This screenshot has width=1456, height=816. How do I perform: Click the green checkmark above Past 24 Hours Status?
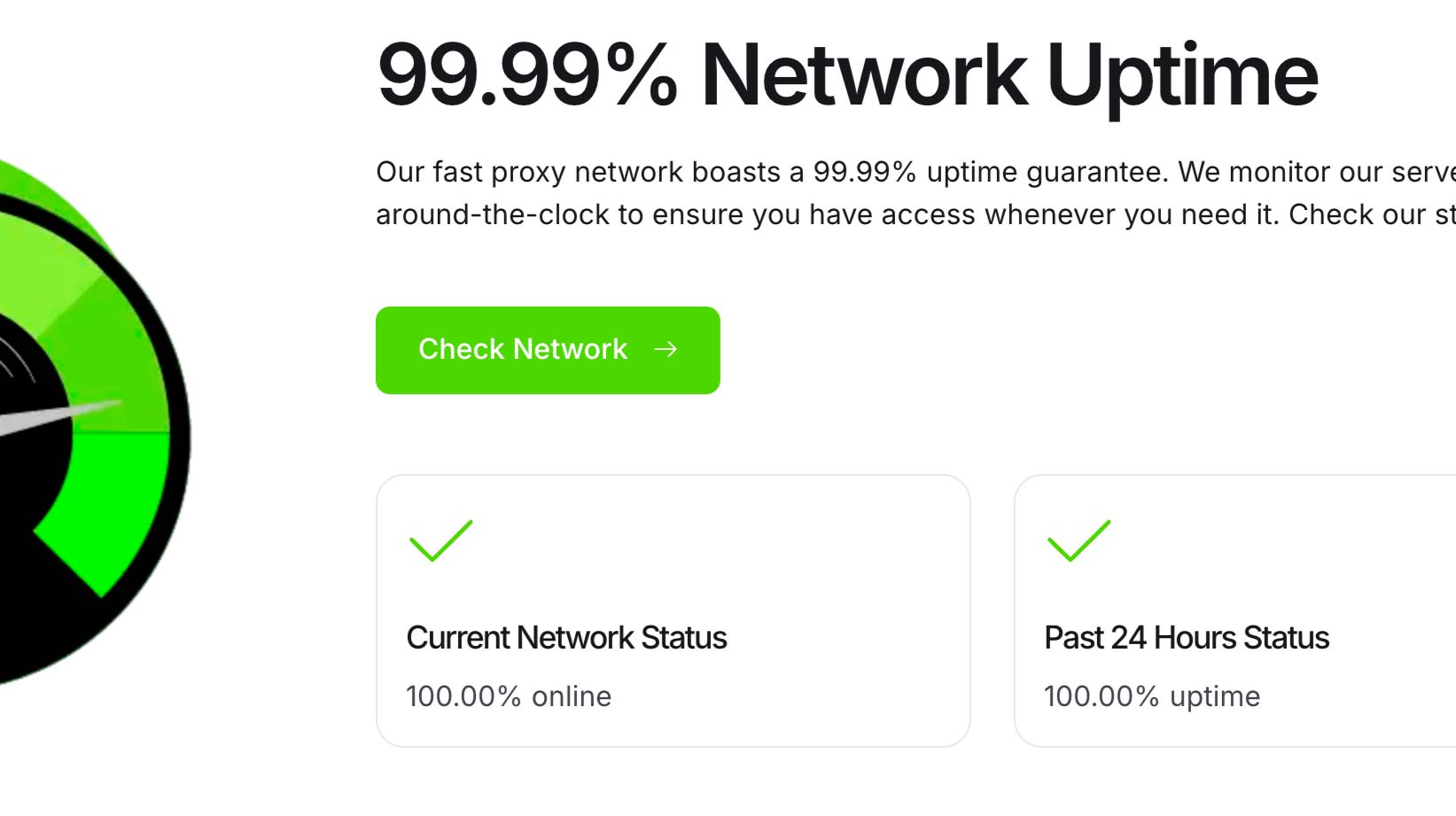1078,540
